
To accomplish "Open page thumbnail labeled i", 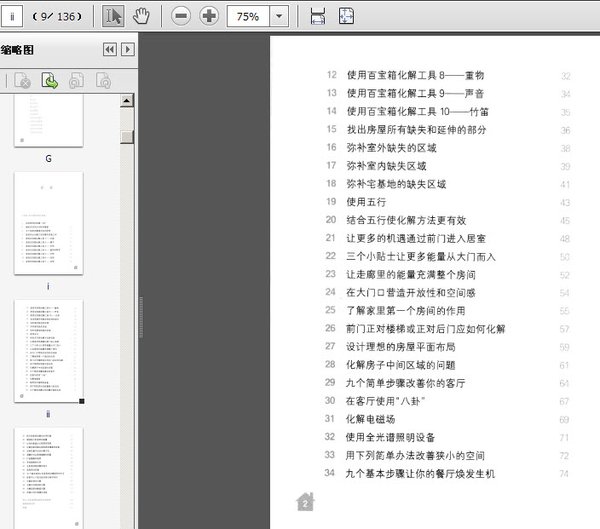I will click(49, 223).
